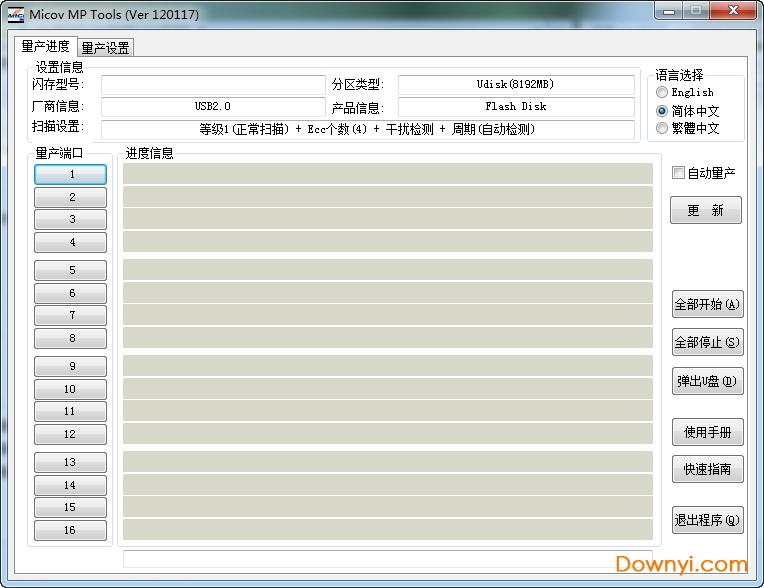The height and width of the screenshot is (588, 764).
Task: Open the 量产设置 tab
Action: click(105, 48)
